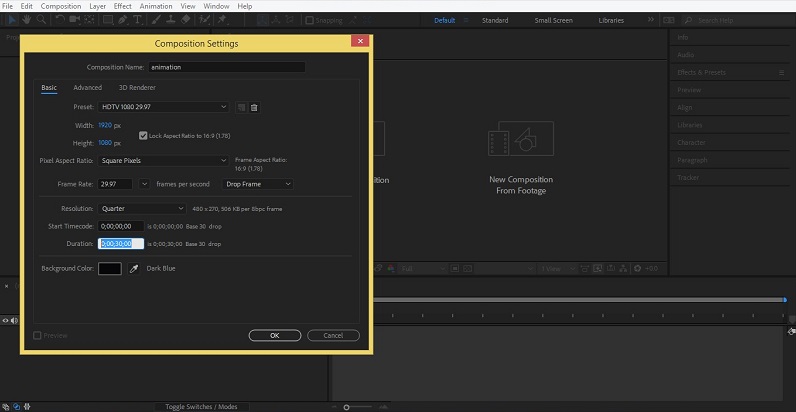This screenshot has height=412, width=796.
Task: Select the Rotation tool
Action: (x=60, y=19)
